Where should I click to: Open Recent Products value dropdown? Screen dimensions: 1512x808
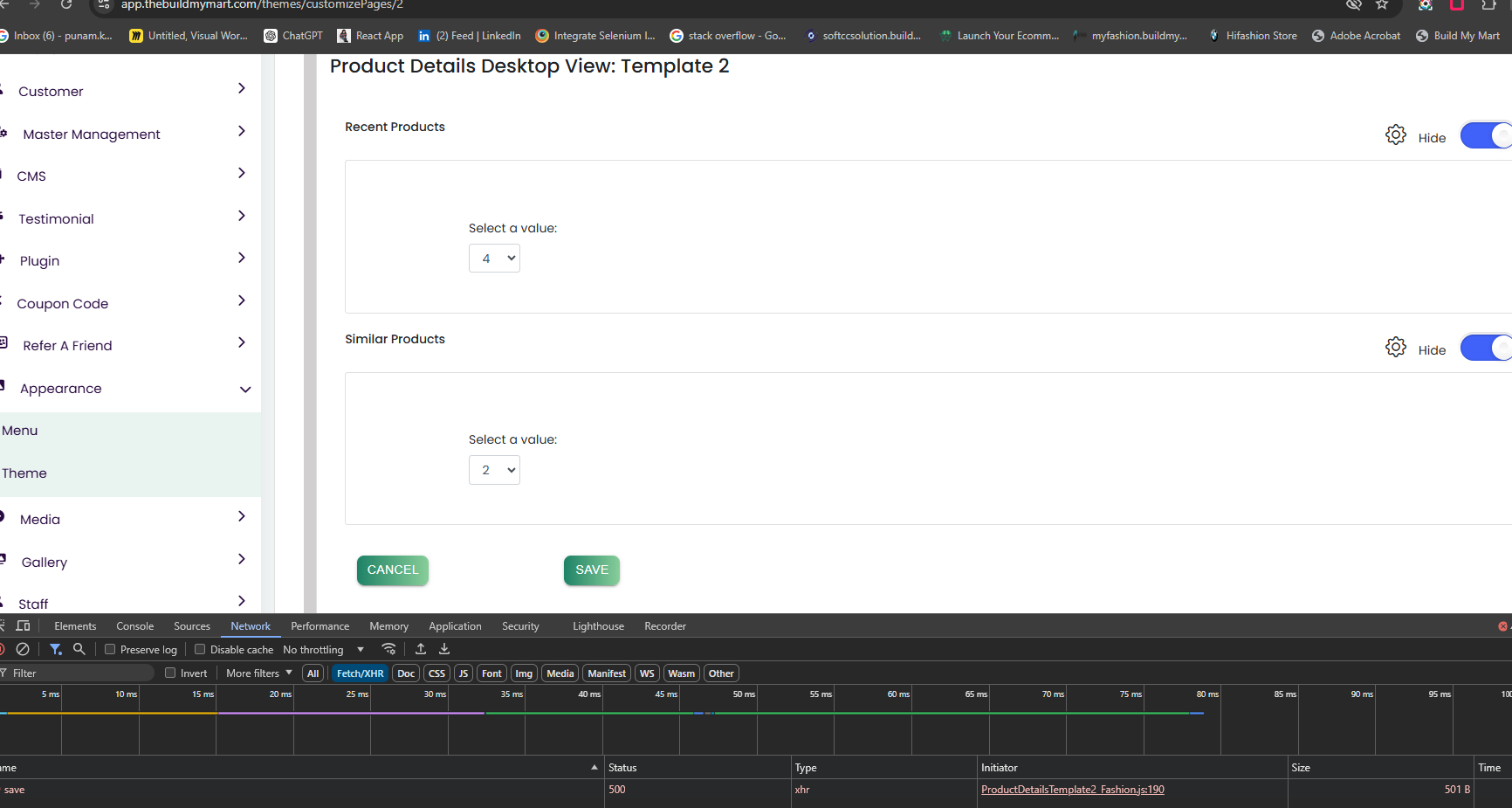(494, 259)
